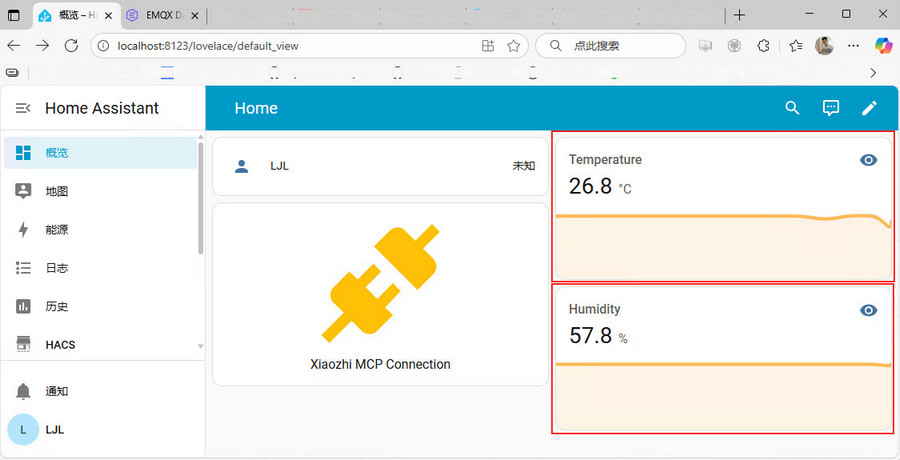Collapse the Home Assistant sidebar menu icon
The width and height of the screenshot is (900, 460).
tap(23, 108)
